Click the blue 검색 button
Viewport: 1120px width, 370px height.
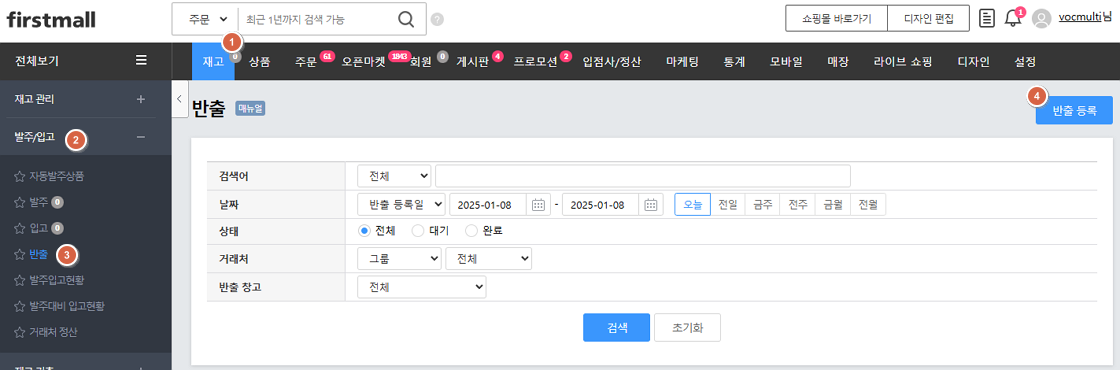616,328
